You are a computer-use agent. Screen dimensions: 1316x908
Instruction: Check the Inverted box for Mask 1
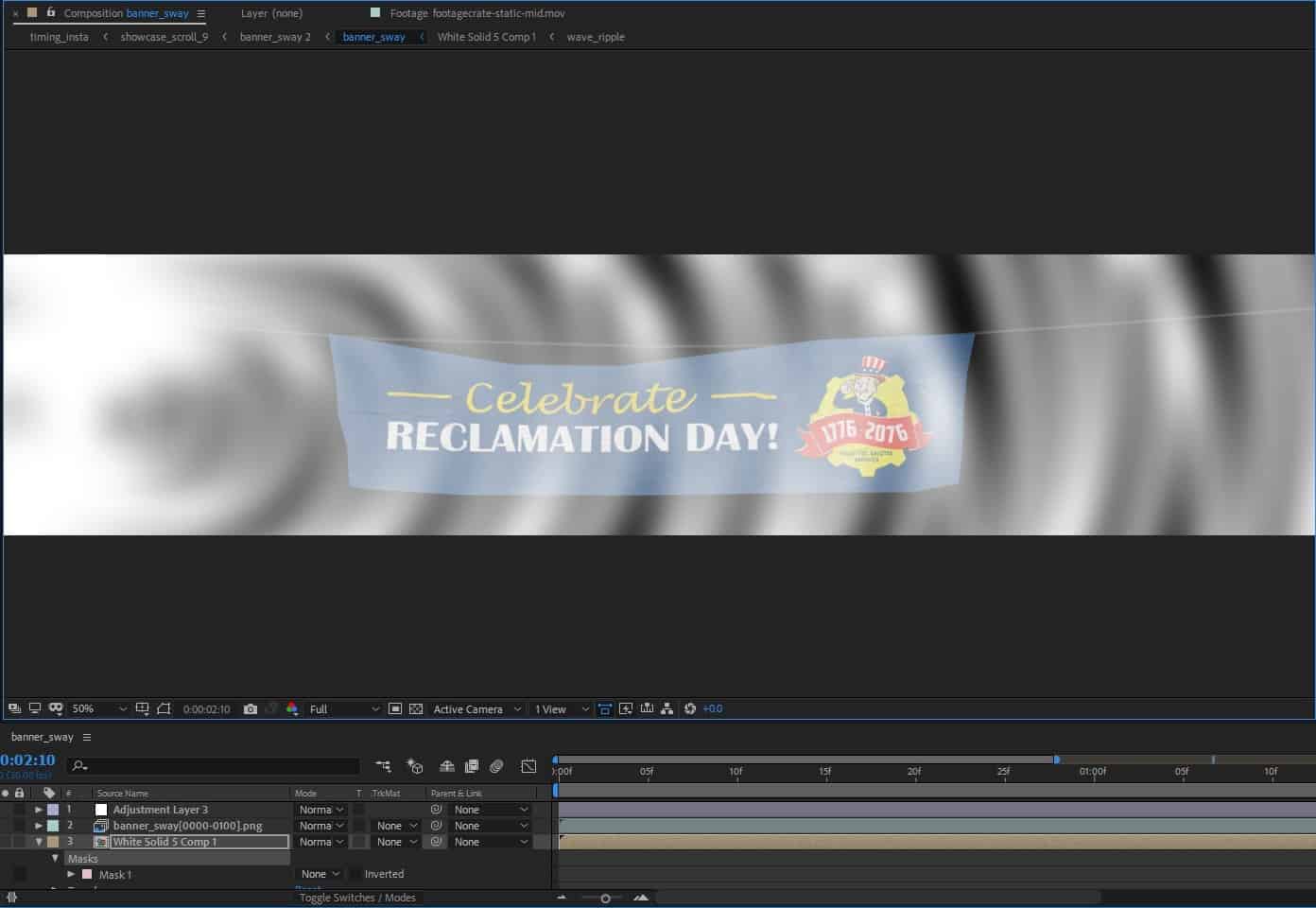pos(355,874)
